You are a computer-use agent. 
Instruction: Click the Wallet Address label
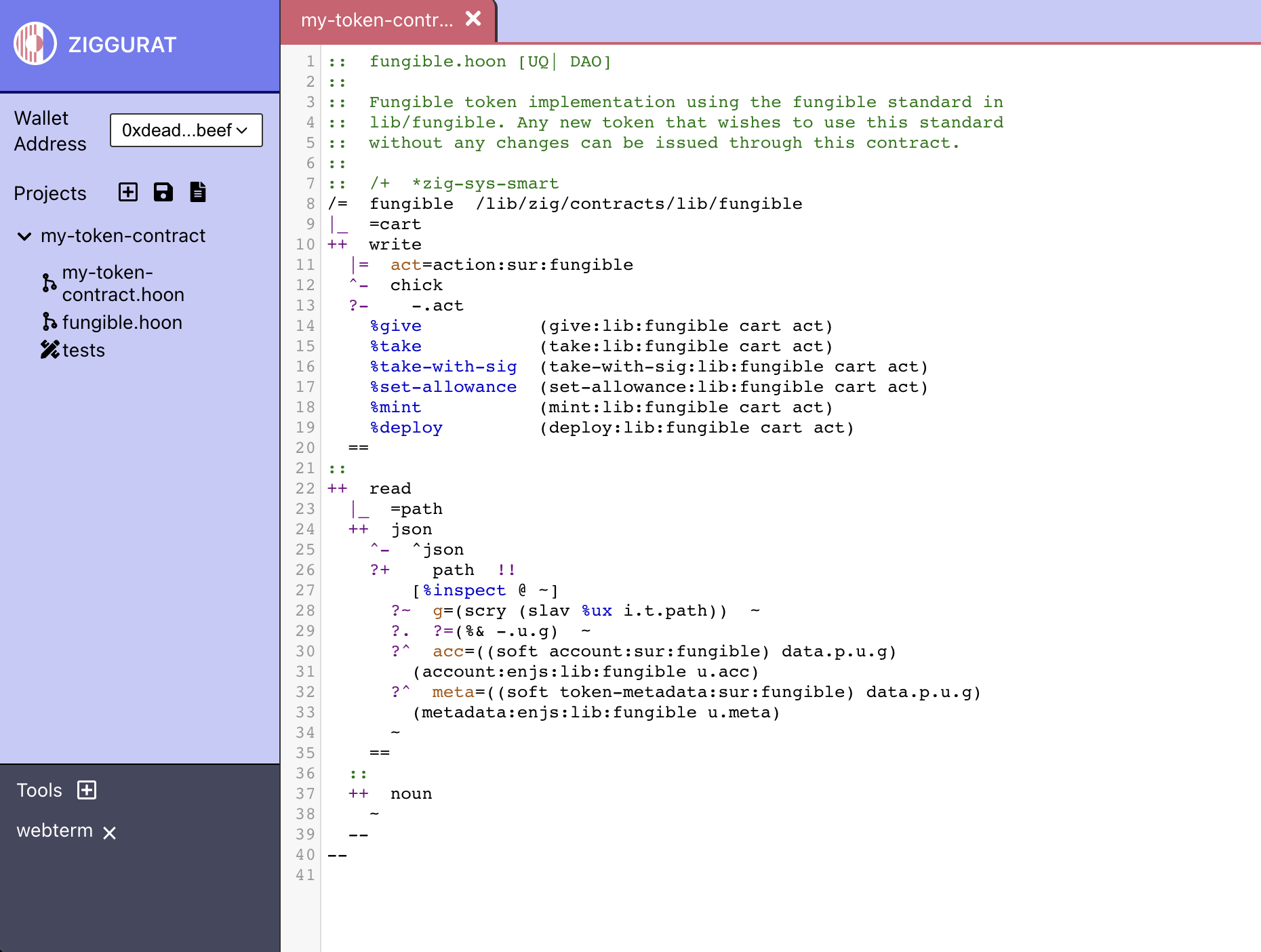click(50, 131)
